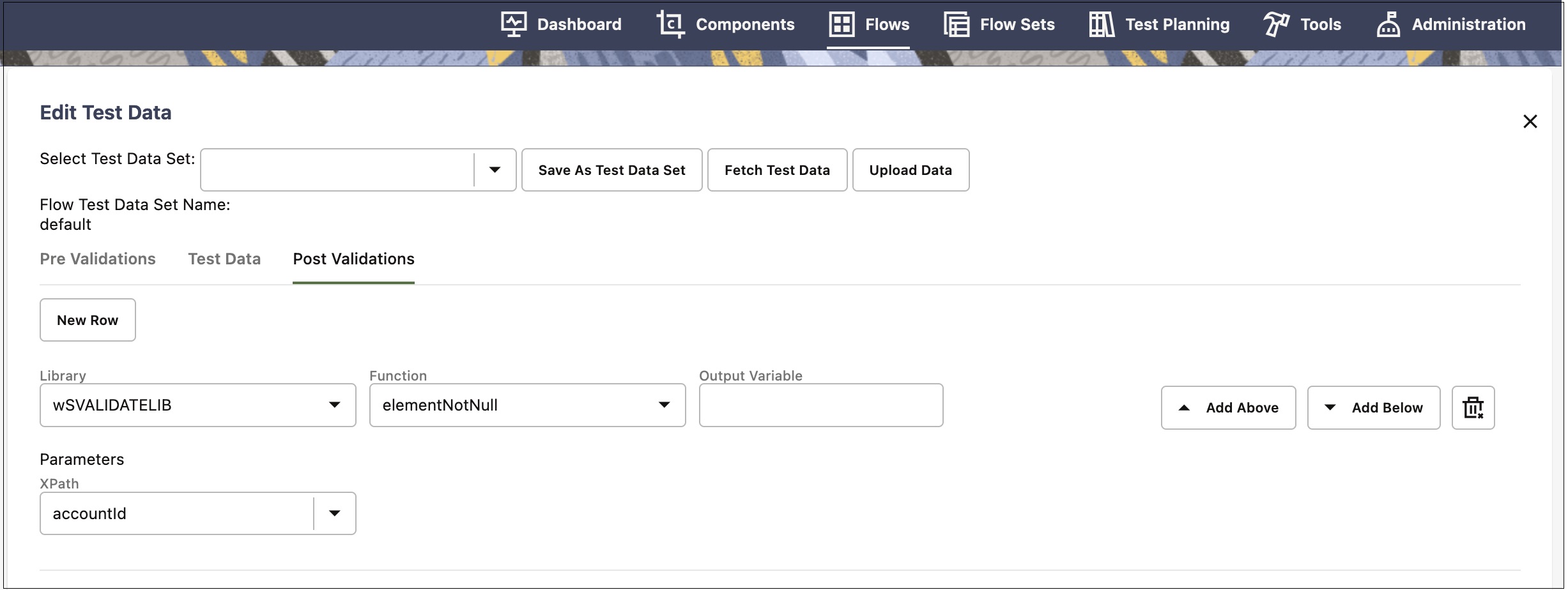Click the Add Below button
This screenshot has height=590, width=1568.
pos(1374,408)
